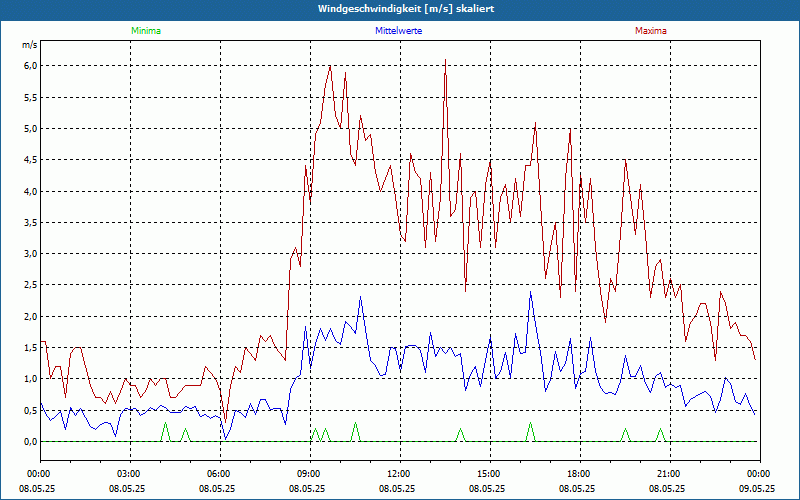Click the '00:00' label above date 09.05.25
The image size is (800, 500).
tap(760, 474)
